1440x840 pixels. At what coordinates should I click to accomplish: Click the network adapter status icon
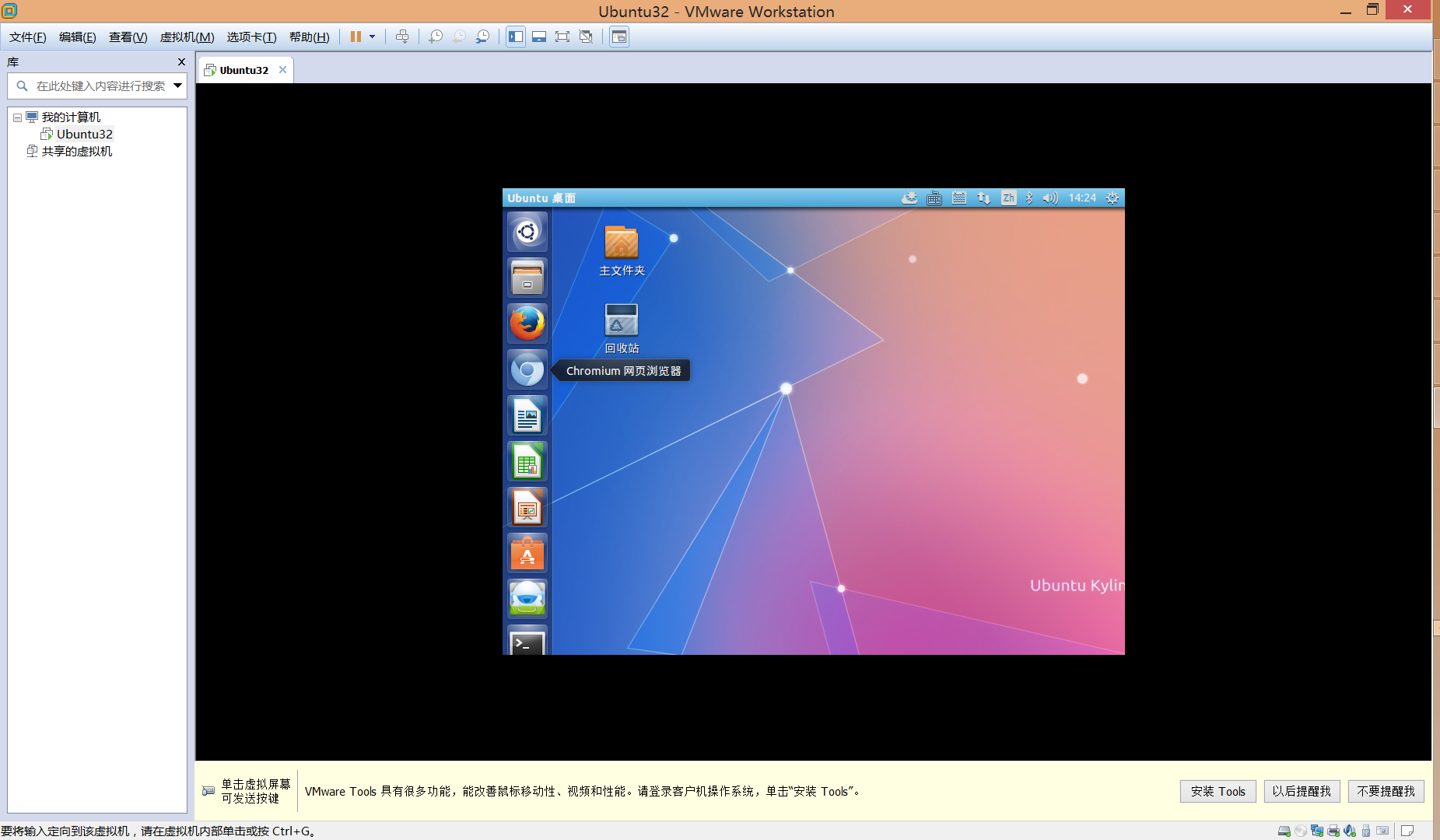1317,831
